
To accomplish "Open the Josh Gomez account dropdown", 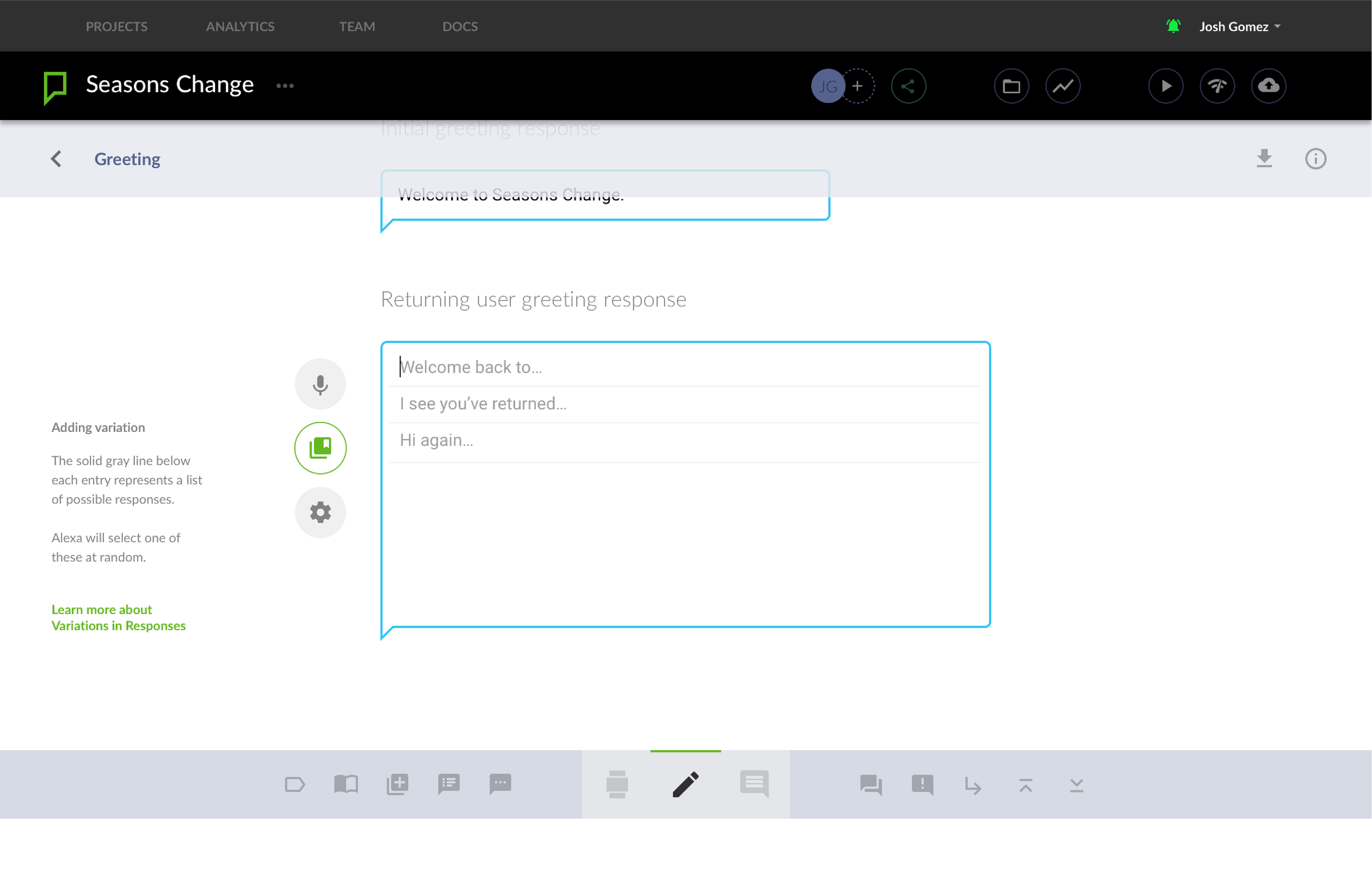I will 1240,26.
